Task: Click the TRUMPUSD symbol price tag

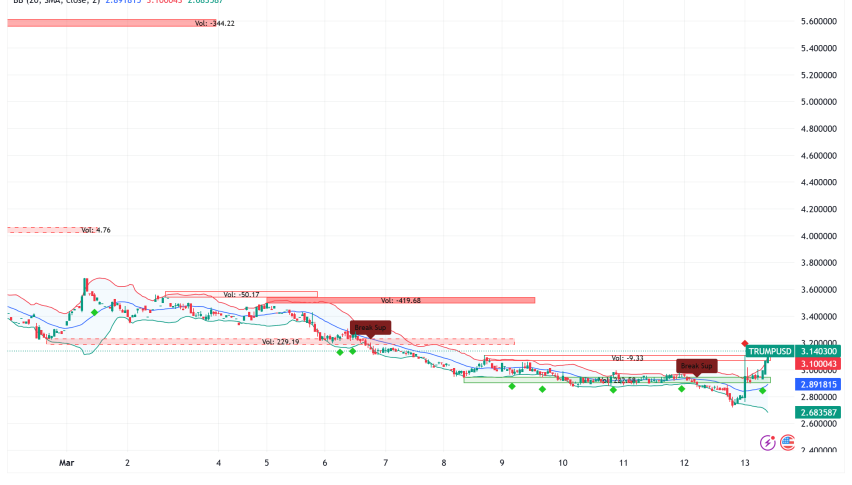Action: pyautogui.click(x=768, y=351)
